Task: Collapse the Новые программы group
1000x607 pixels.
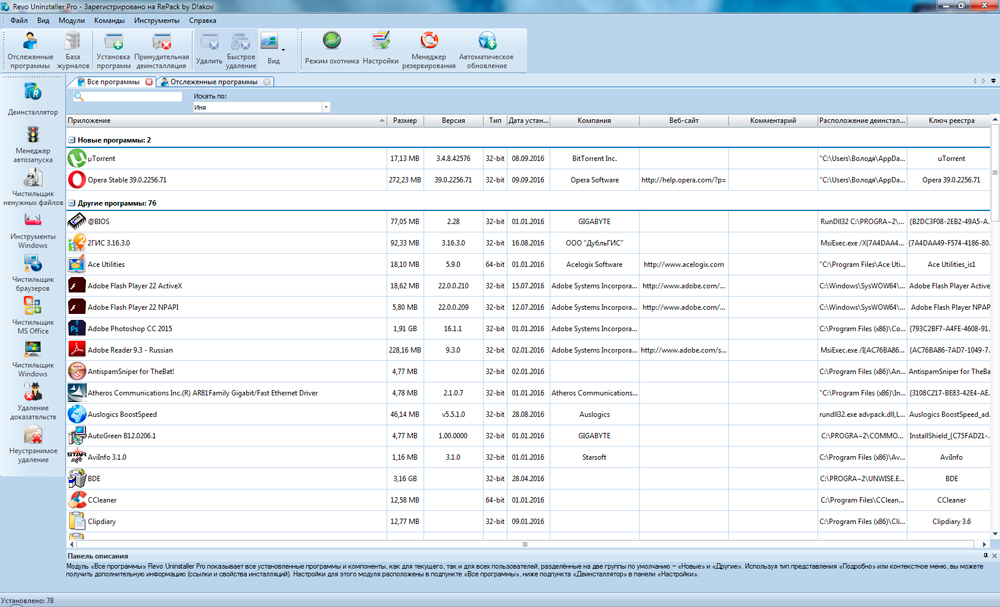Action: [x=71, y=140]
